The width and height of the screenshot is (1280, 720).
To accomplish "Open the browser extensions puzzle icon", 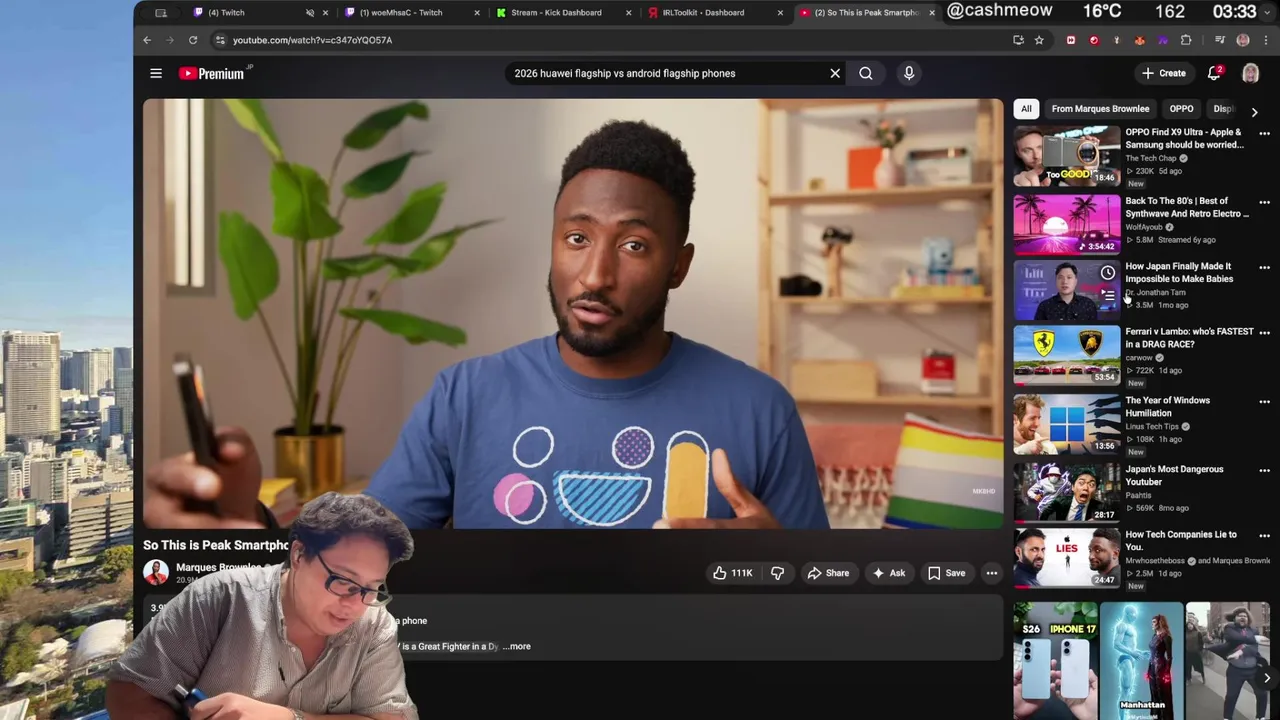I will [1186, 40].
